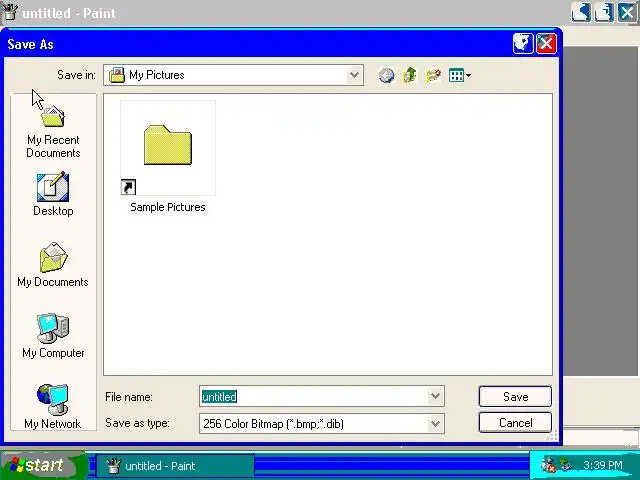Open the Start menu
640x480 pixels.
pyautogui.click(x=41, y=465)
